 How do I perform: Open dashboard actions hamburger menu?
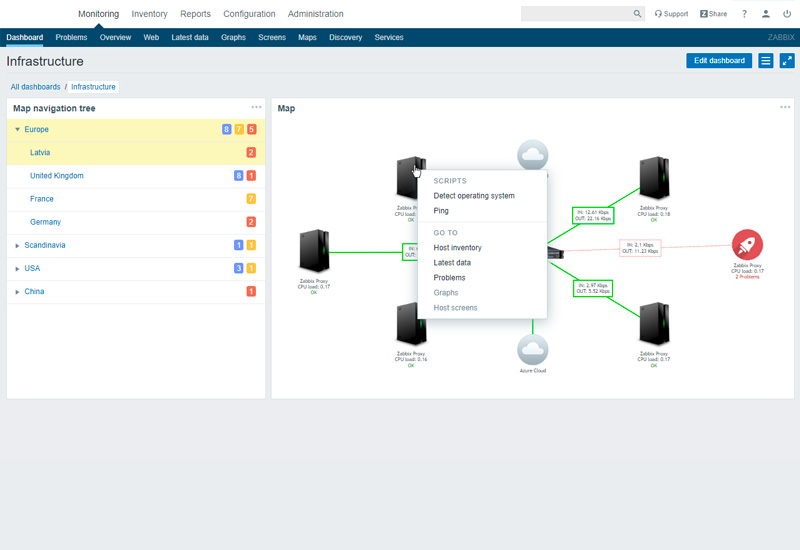point(766,61)
